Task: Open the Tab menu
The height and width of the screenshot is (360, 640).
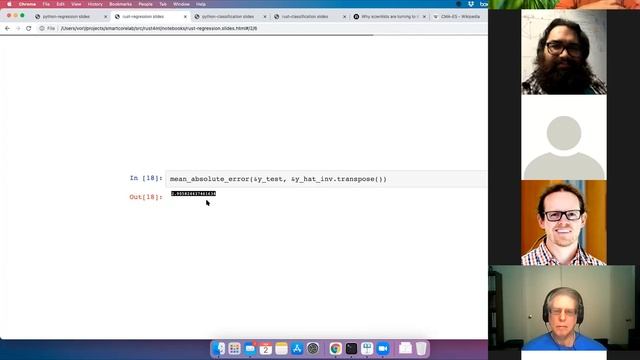Action: [x=163, y=4]
